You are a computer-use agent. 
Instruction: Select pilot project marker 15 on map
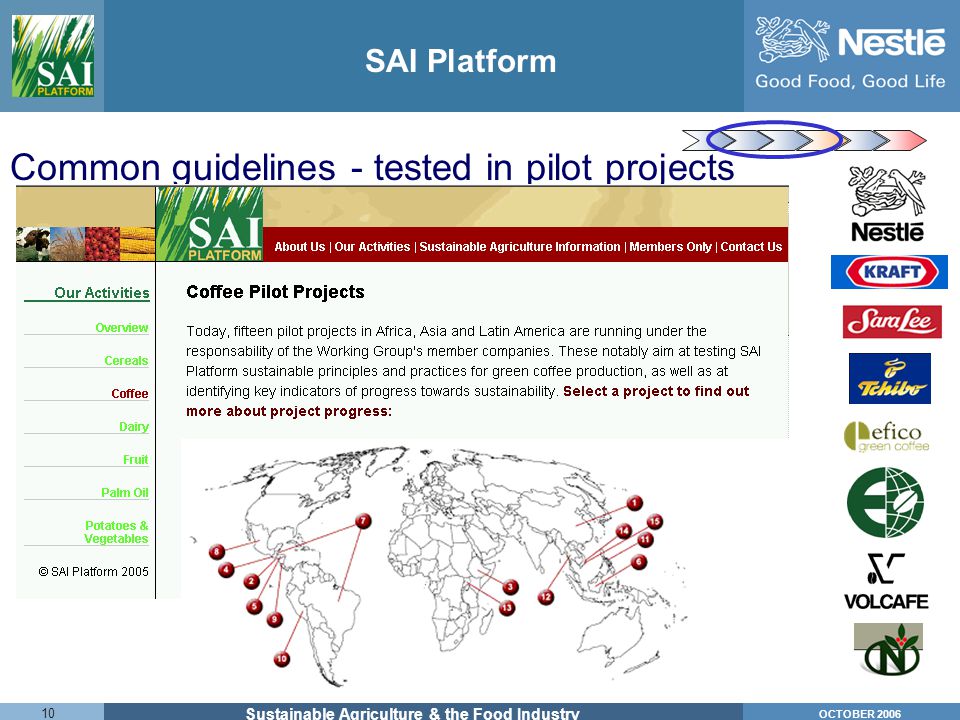pyautogui.click(x=654, y=522)
